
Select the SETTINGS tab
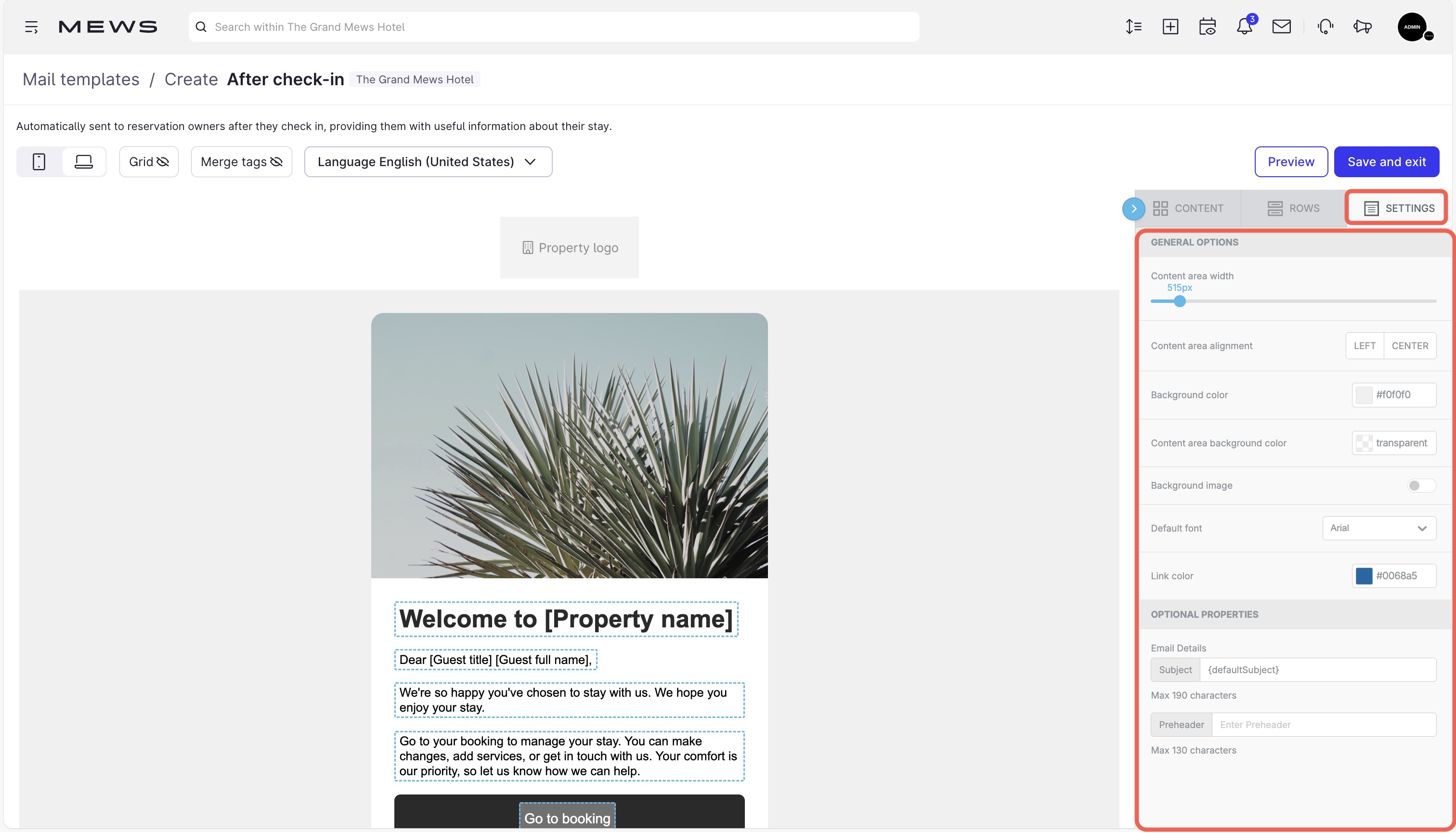[x=1398, y=208]
